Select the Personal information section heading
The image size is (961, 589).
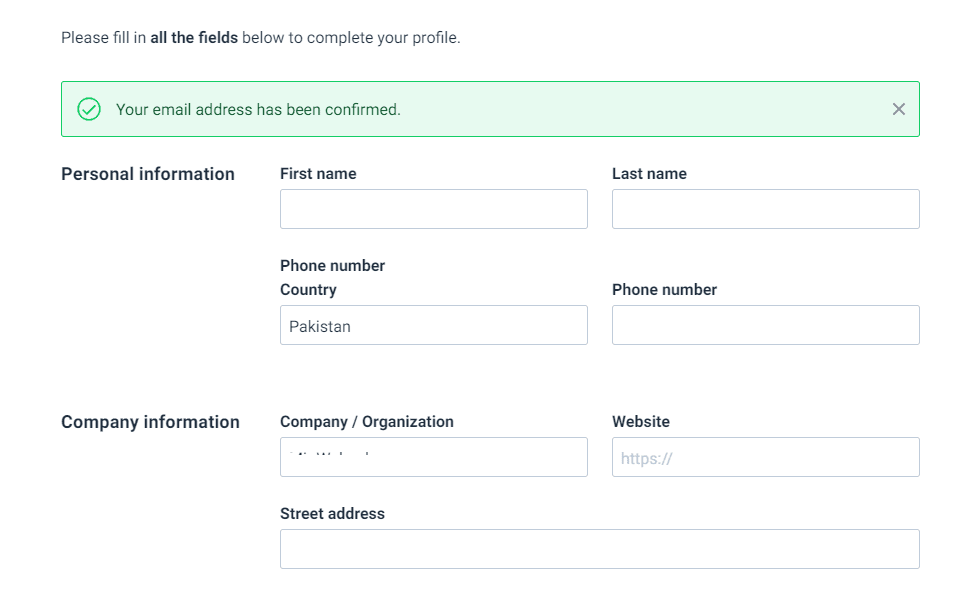coord(148,174)
